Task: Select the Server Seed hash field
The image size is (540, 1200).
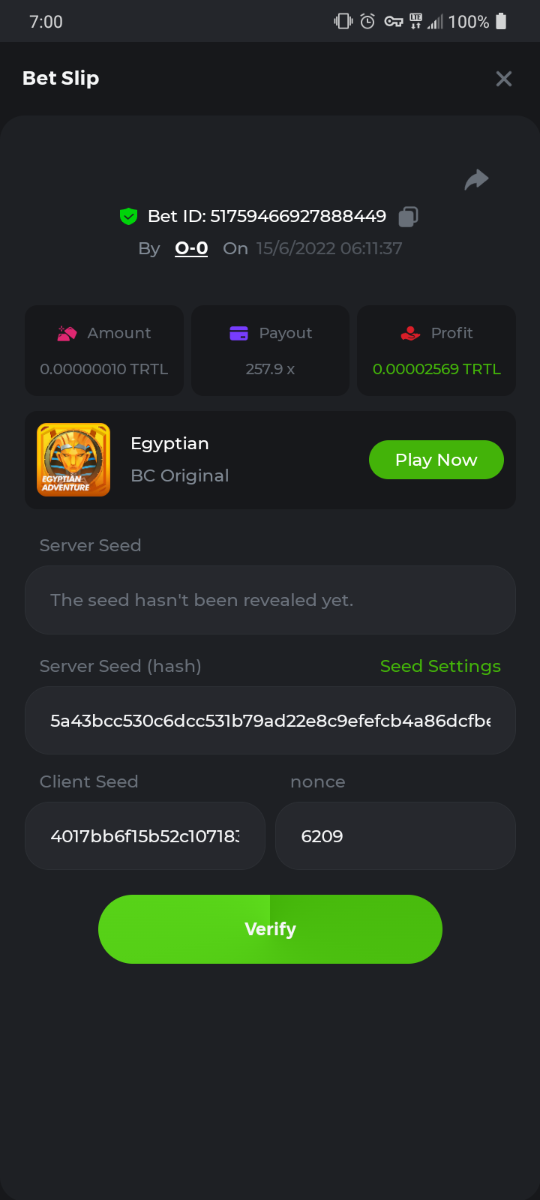Action: (x=270, y=720)
